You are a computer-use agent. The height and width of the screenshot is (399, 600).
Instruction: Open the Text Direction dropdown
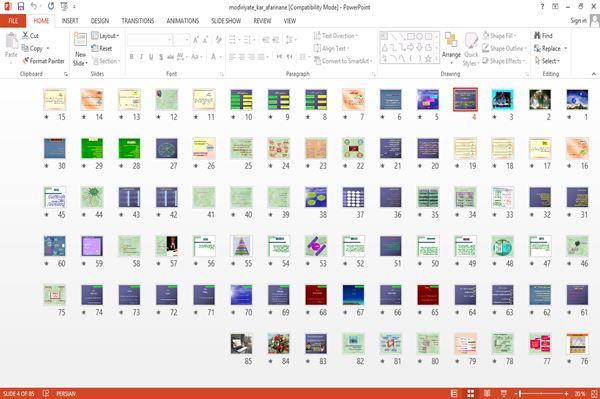336,36
